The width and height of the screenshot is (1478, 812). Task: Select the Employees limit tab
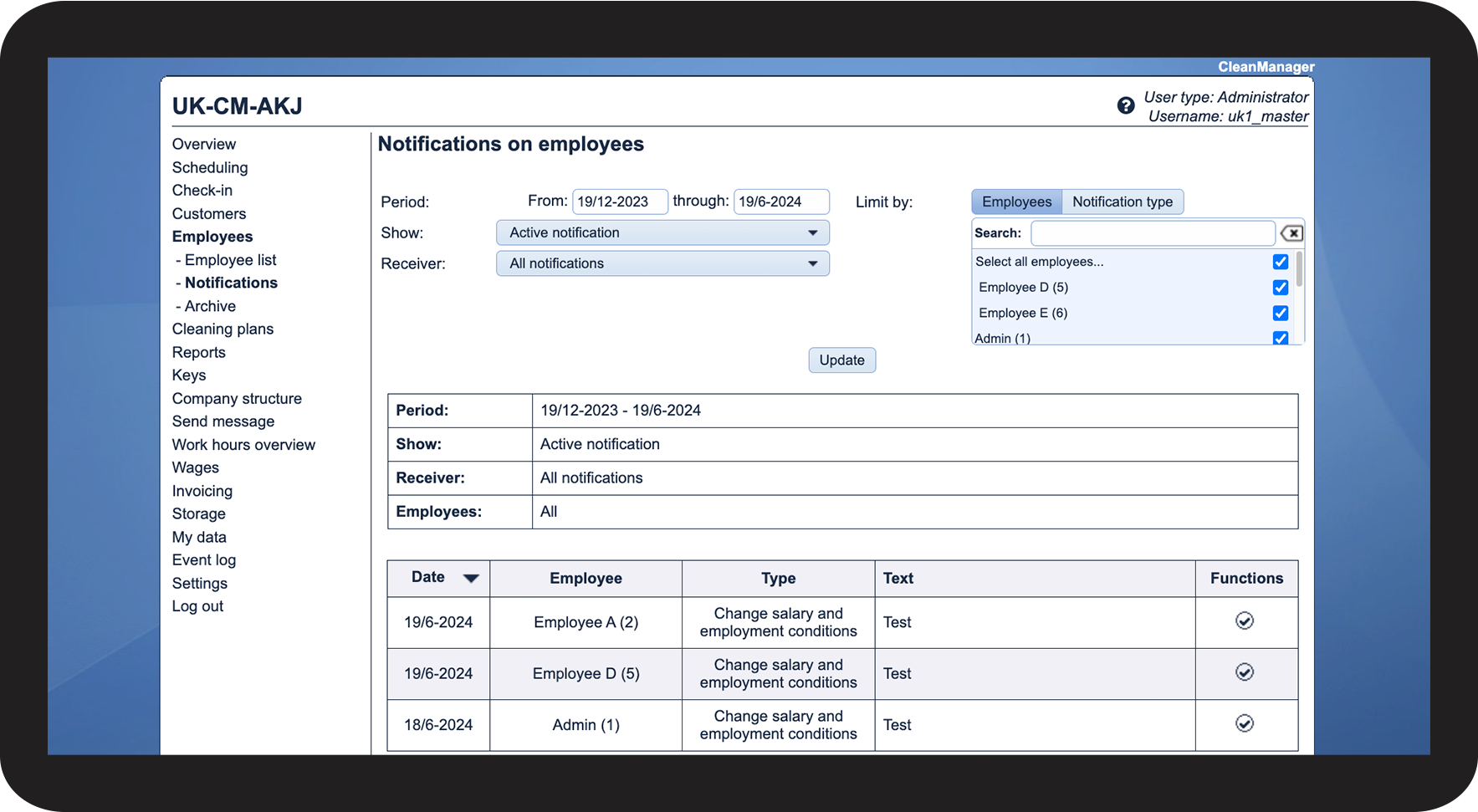(1016, 202)
